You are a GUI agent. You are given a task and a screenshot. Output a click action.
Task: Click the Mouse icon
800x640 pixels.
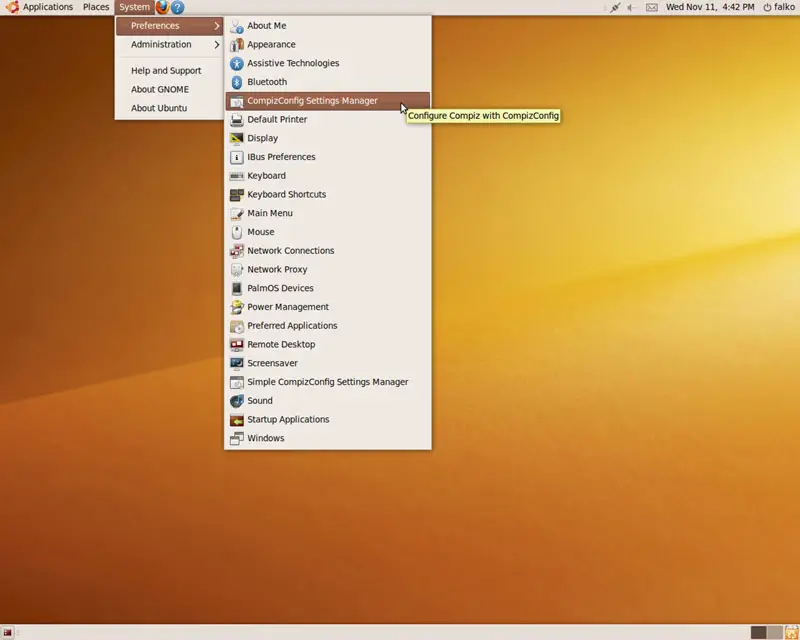(x=236, y=232)
